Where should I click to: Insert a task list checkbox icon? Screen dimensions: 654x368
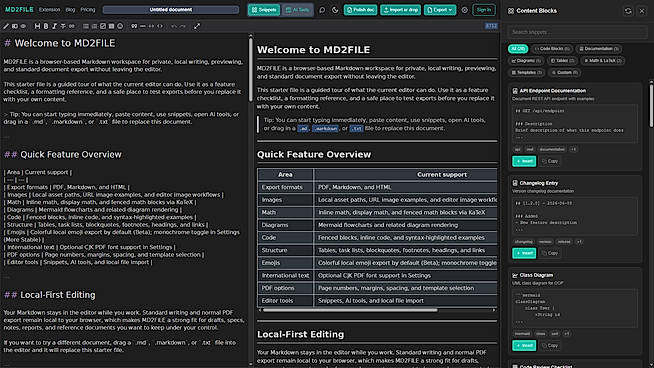[x=103, y=26]
